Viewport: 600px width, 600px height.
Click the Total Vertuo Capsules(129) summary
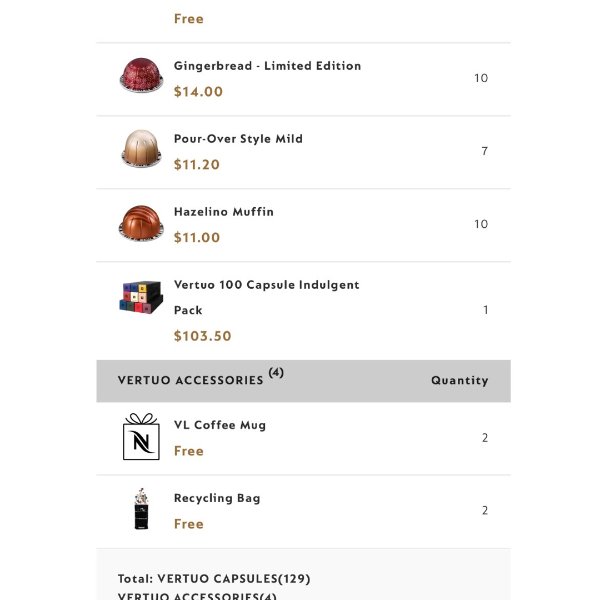pos(214,579)
